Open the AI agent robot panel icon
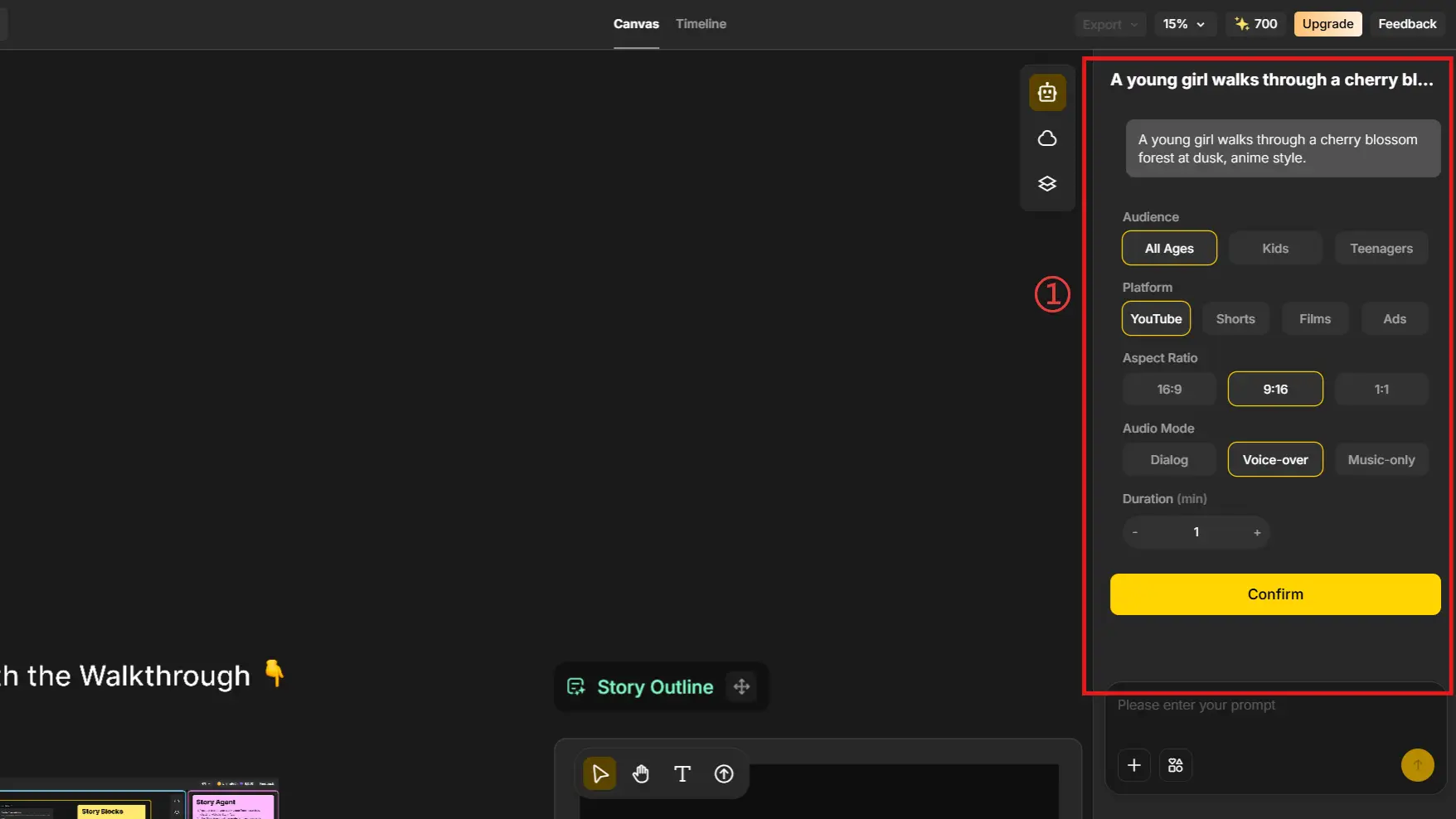Screen dimensions: 1456x819 [1047, 92]
